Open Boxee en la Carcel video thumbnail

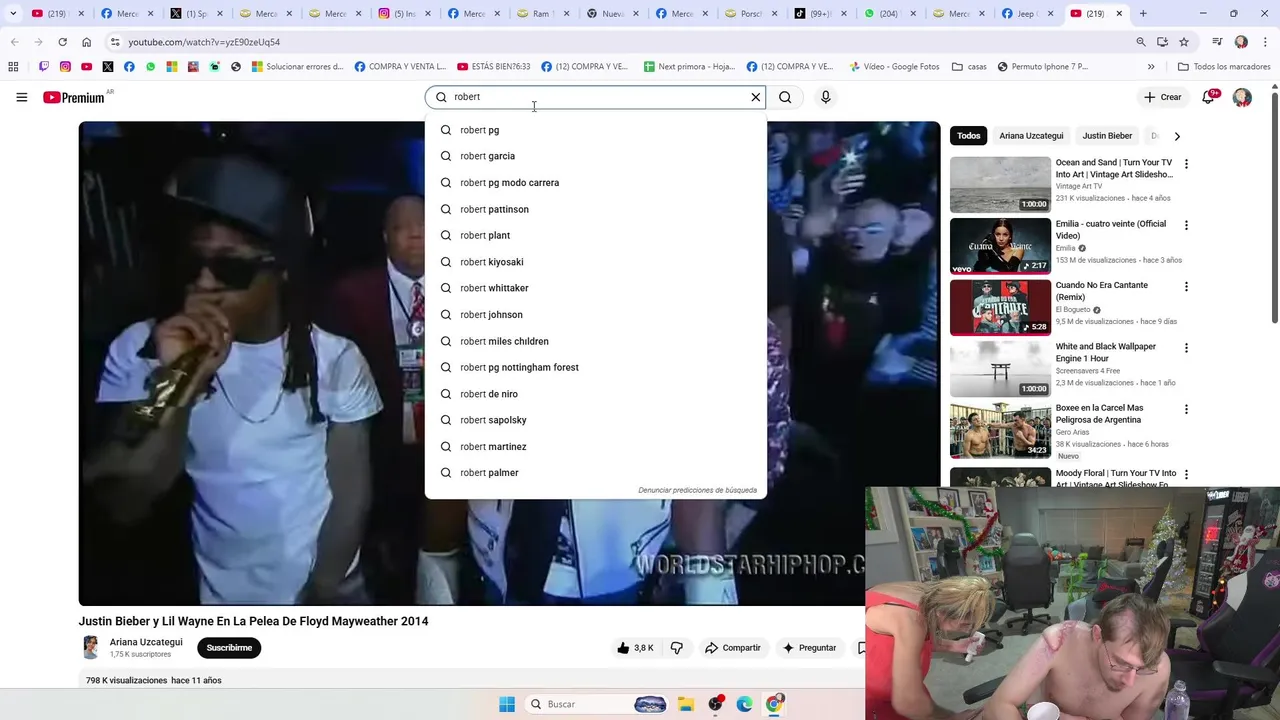point(1000,430)
